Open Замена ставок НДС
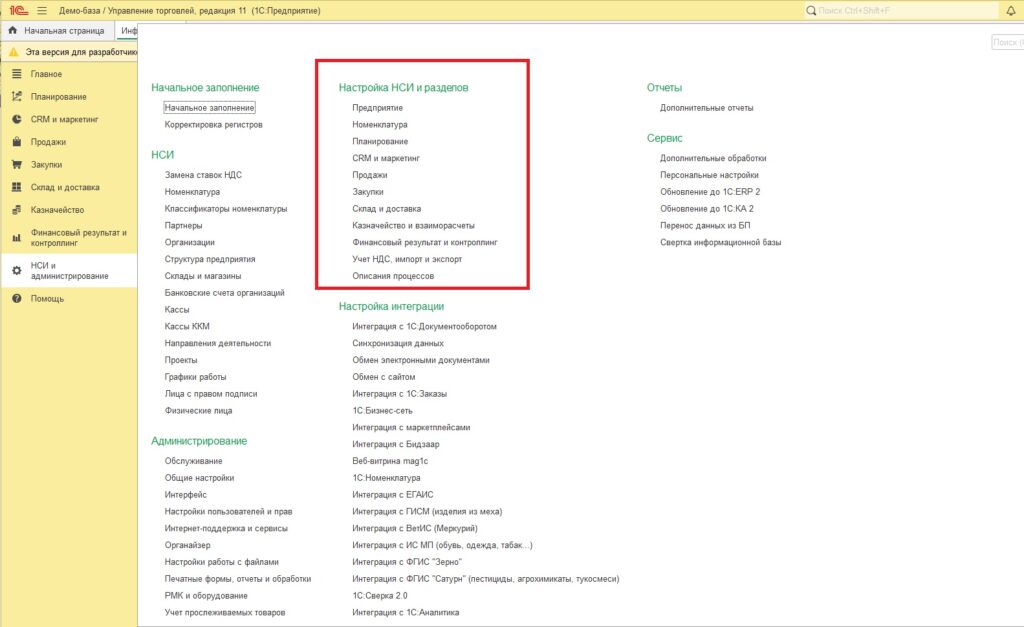The image size is (1024, 627). (x=203, y=175)
